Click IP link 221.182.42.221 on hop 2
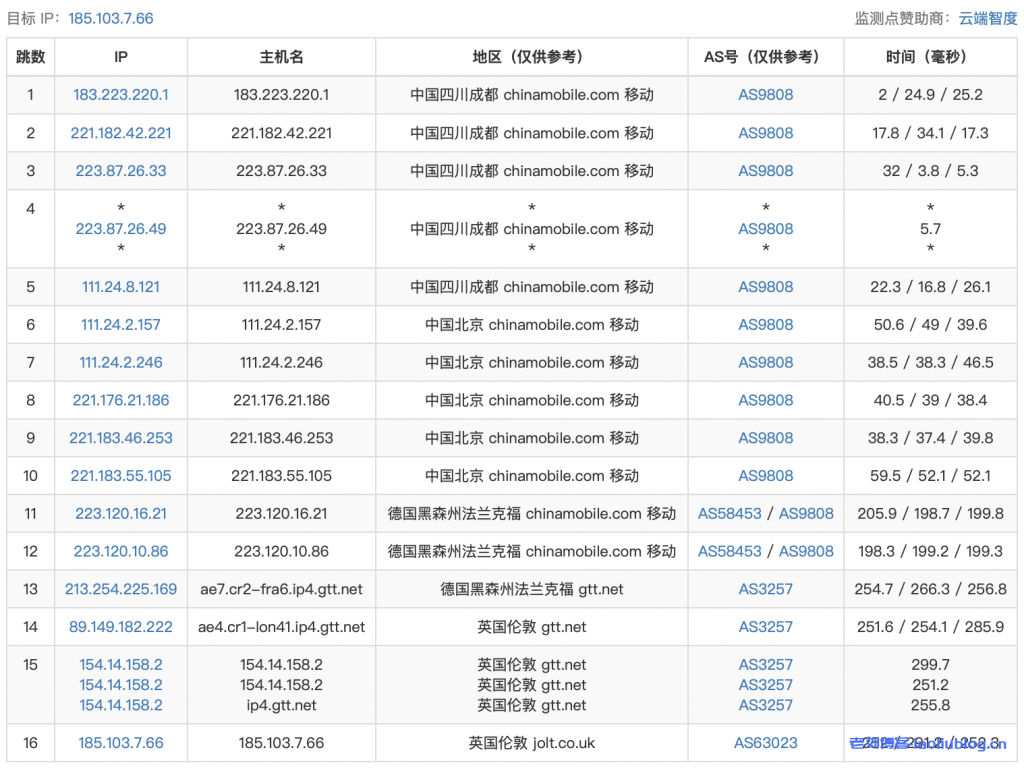The width and height of the screenshot is (1024, 769). pyautogui.click(x=120, y=133)
